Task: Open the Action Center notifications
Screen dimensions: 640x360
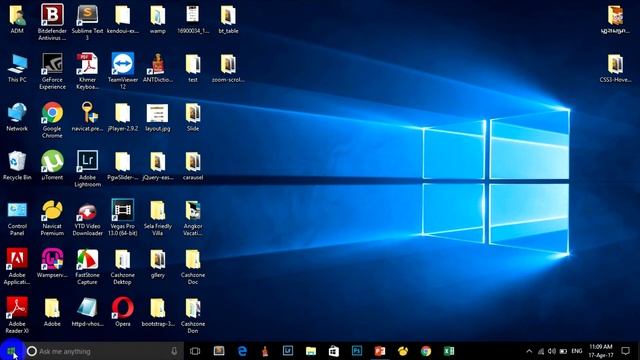Action: (625, 351)
